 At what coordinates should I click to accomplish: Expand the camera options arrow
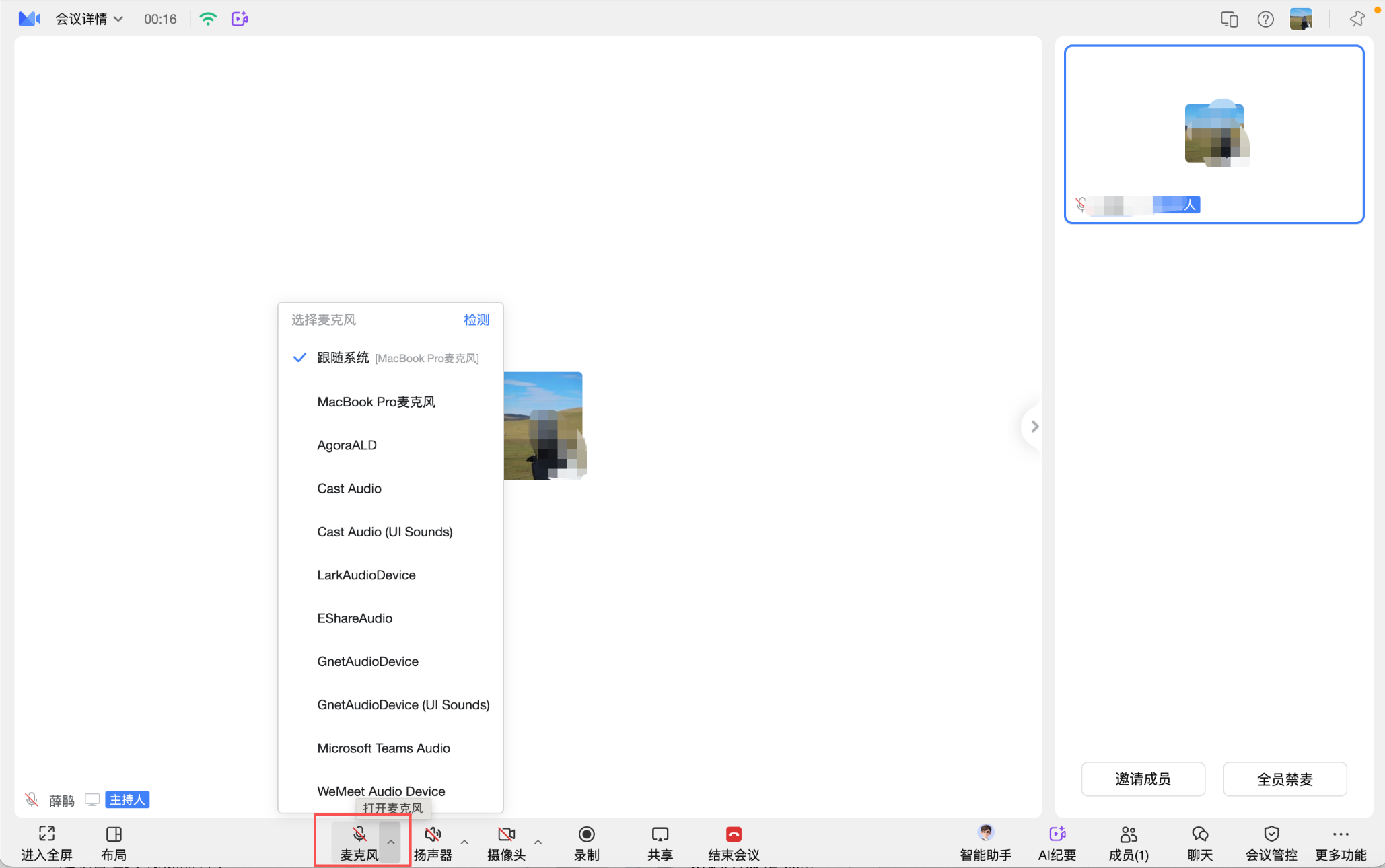tap(538, 842)
